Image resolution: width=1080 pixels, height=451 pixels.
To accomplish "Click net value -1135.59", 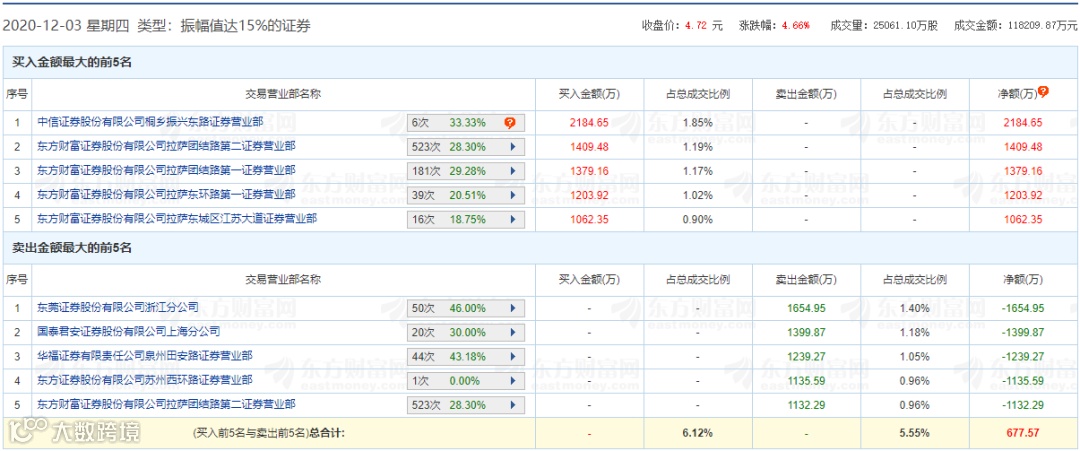I will pos(1023,381).
